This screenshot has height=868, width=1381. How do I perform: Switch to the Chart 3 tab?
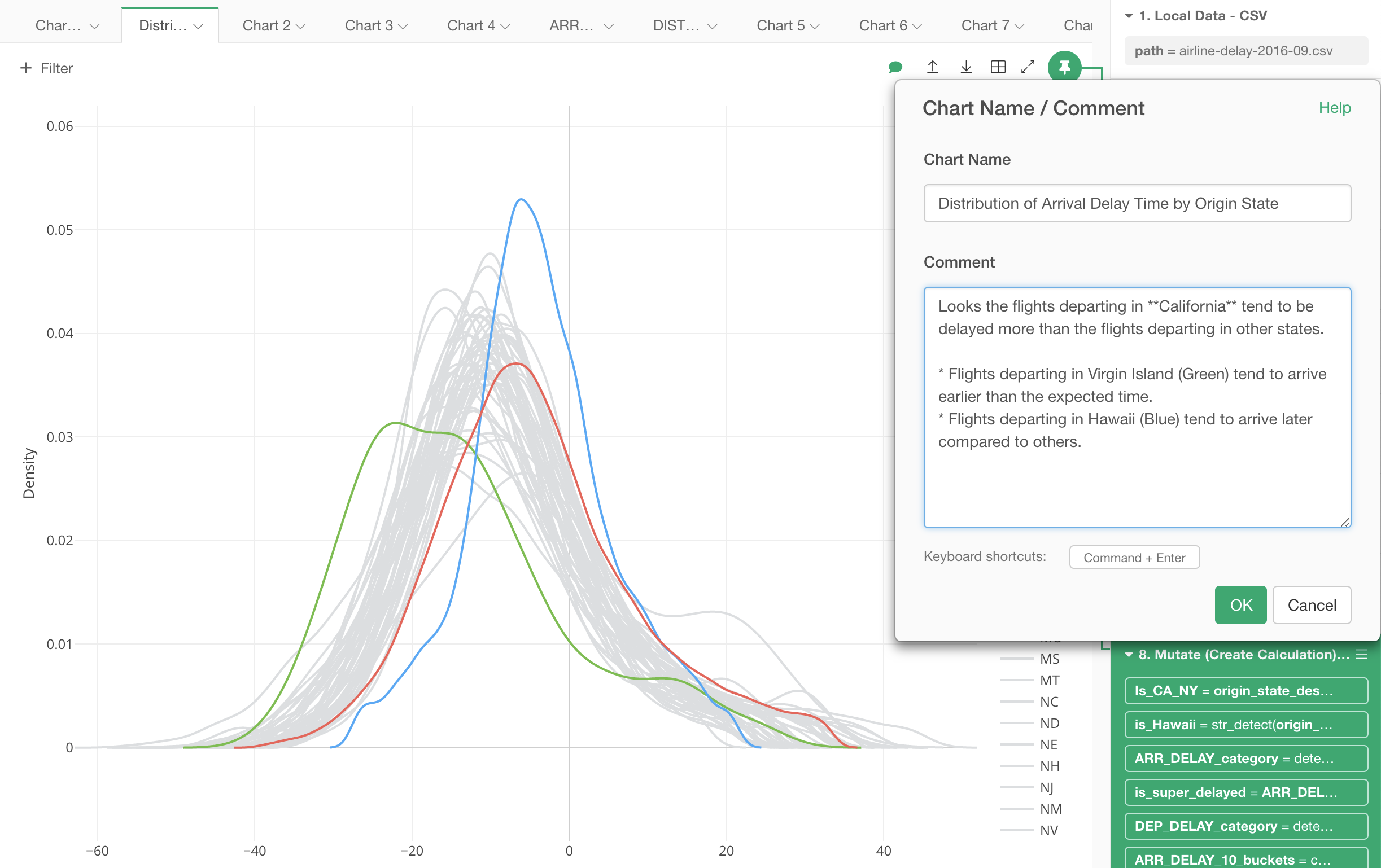(x=369, y=26)
